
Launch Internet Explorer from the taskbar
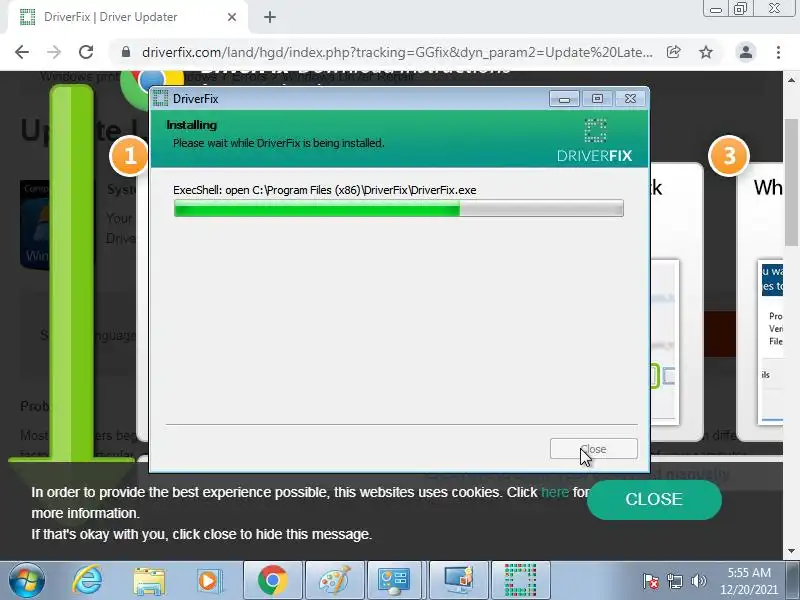click(87, 580)
